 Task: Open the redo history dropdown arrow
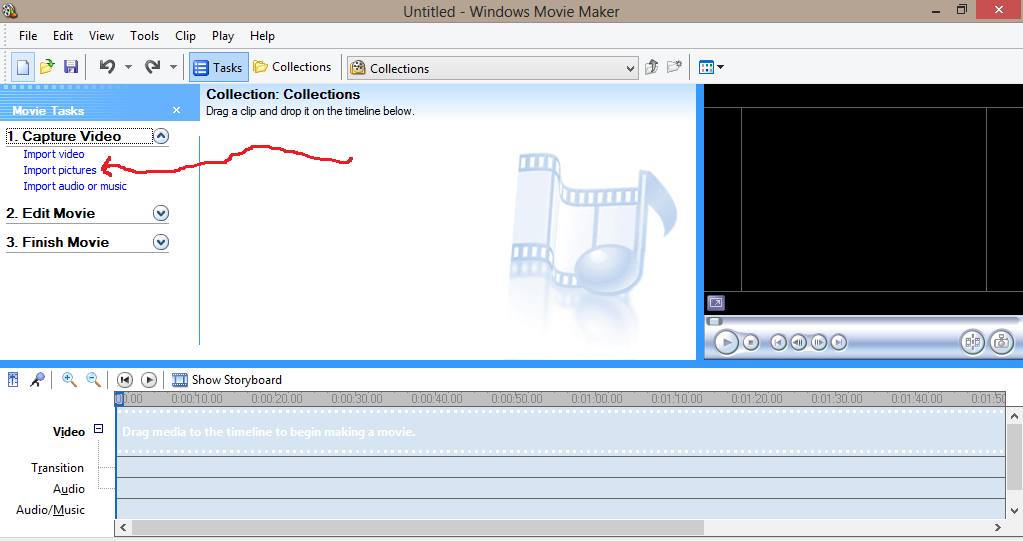[173, 67]
